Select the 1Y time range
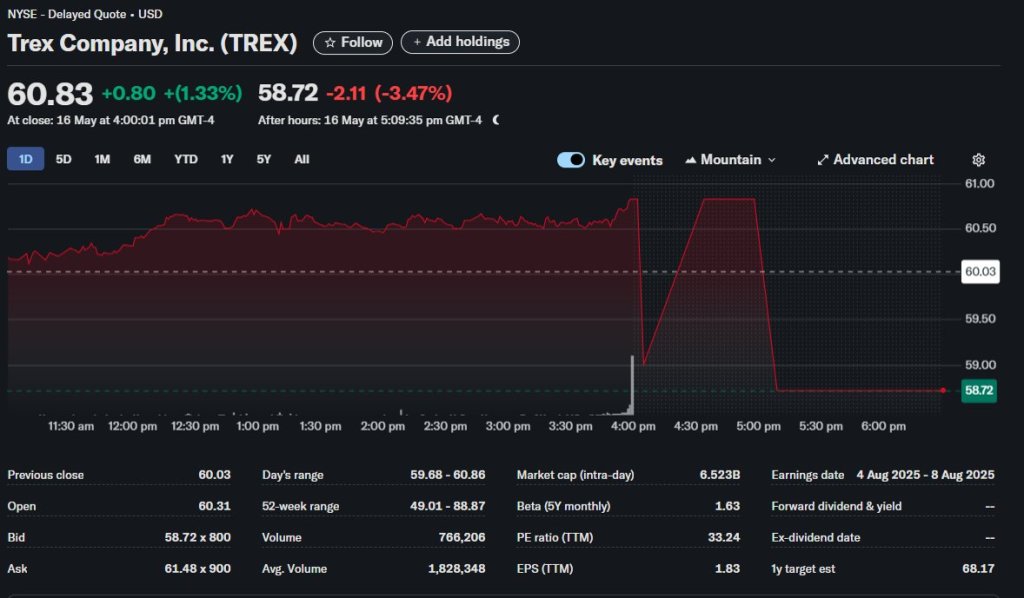Image resolution: width=1024 pixels, height=598 pixels. 227,159
